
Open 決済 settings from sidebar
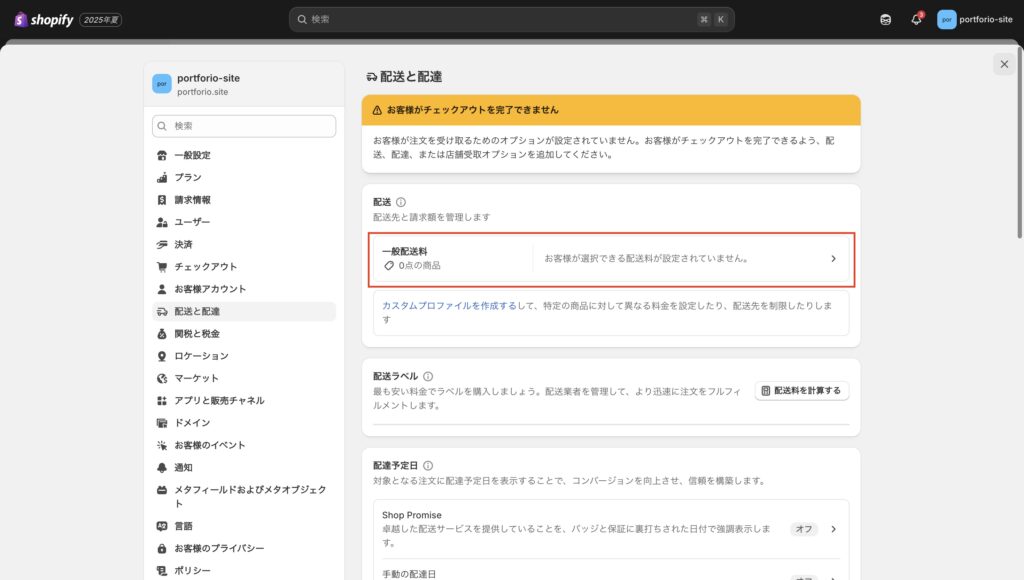click(x=183, y=244)
